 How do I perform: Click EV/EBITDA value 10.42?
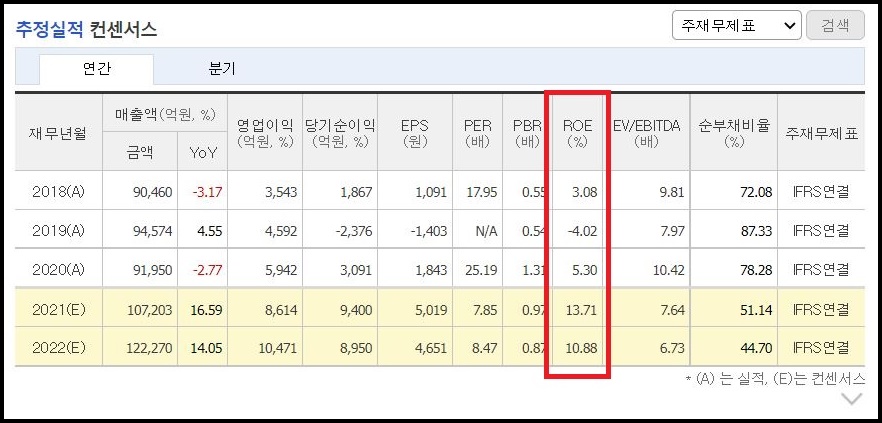pyautogui.click(x=669, y=270)
